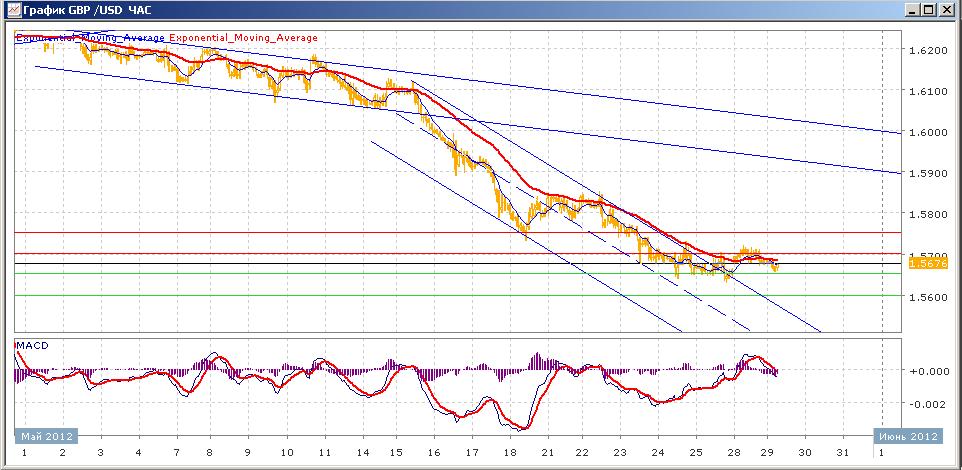Close the GBP/USD chart window

point(947,10)
